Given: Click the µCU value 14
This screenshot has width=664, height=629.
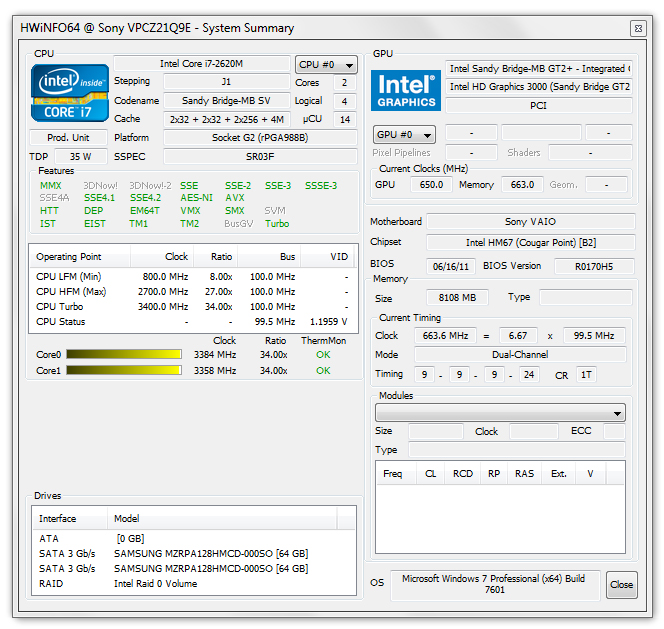Looking at the screenshot, I should [345, 119].
